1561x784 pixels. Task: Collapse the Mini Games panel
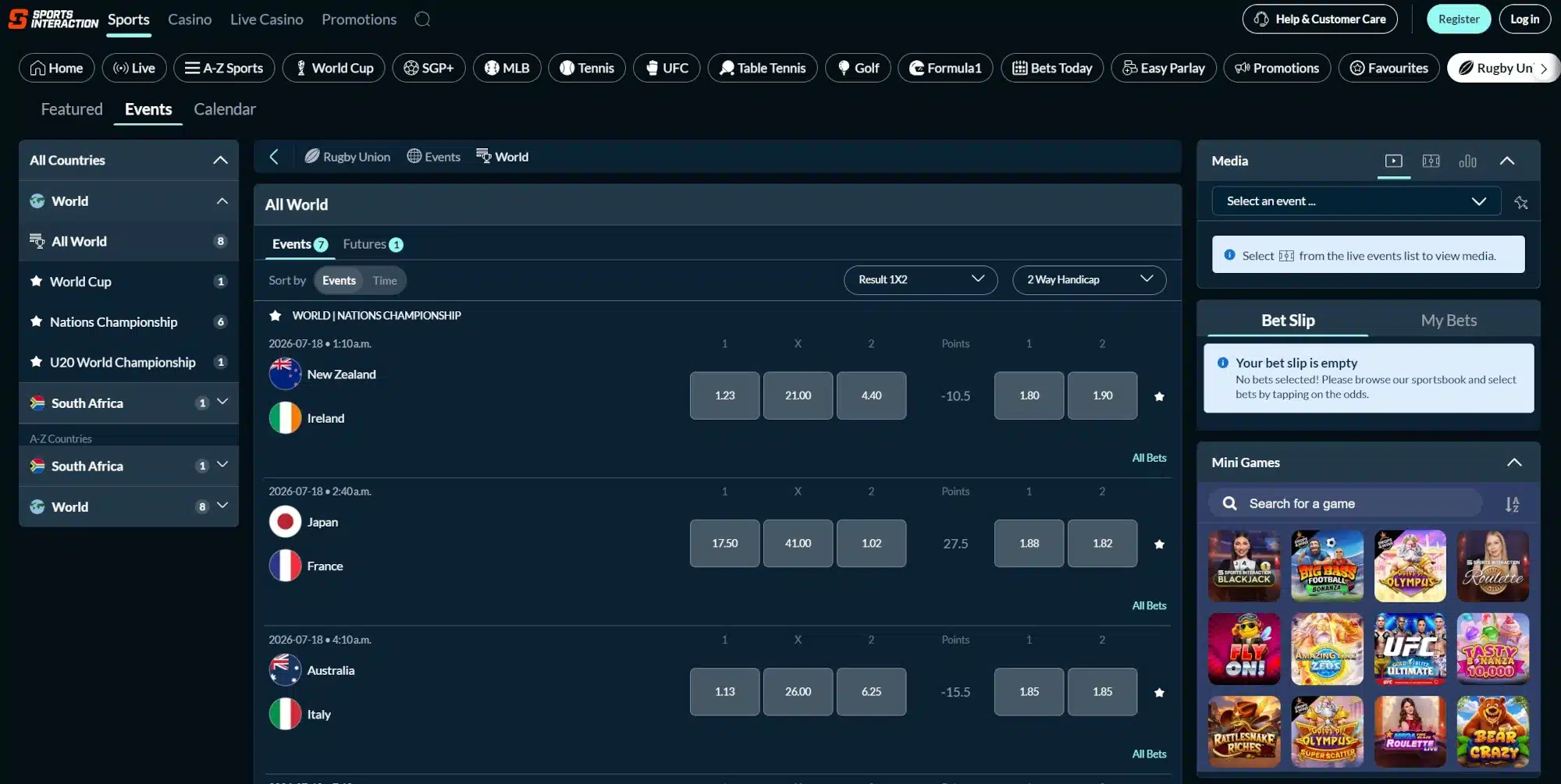pyautogui.click(x=1514, y=463)
